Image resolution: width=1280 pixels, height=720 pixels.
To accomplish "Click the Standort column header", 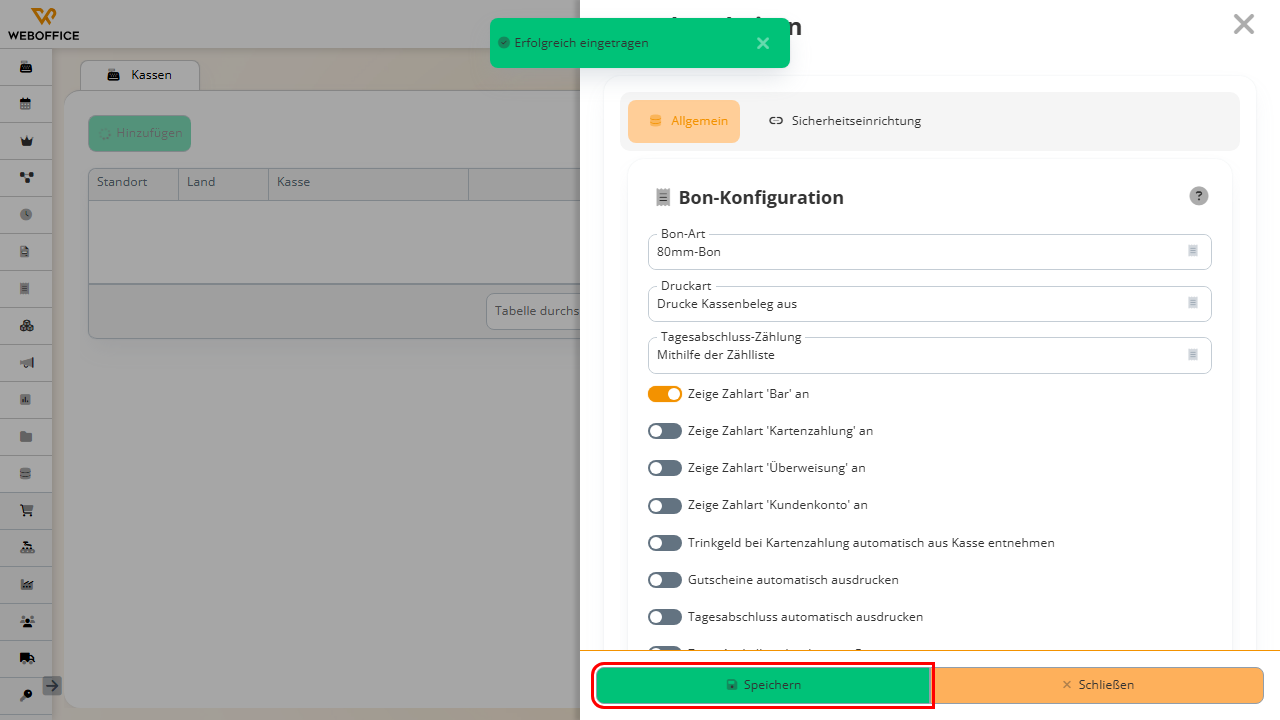I will pos(133,184).
